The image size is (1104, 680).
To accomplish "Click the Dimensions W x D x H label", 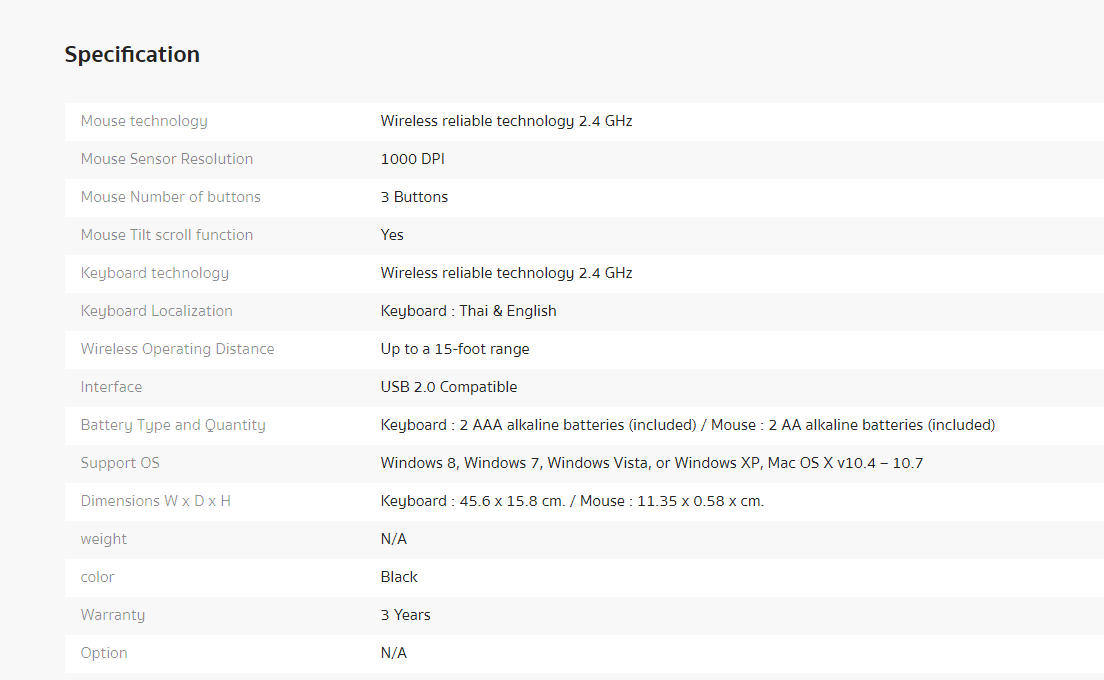I will [156, 501].
